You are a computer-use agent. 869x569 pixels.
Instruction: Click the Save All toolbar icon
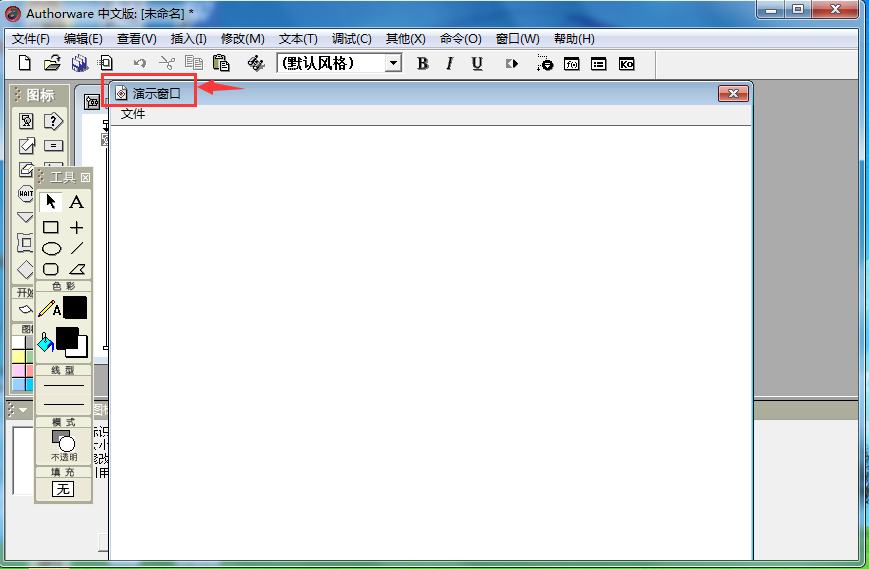pyautogui.click(x=79, y=63)
